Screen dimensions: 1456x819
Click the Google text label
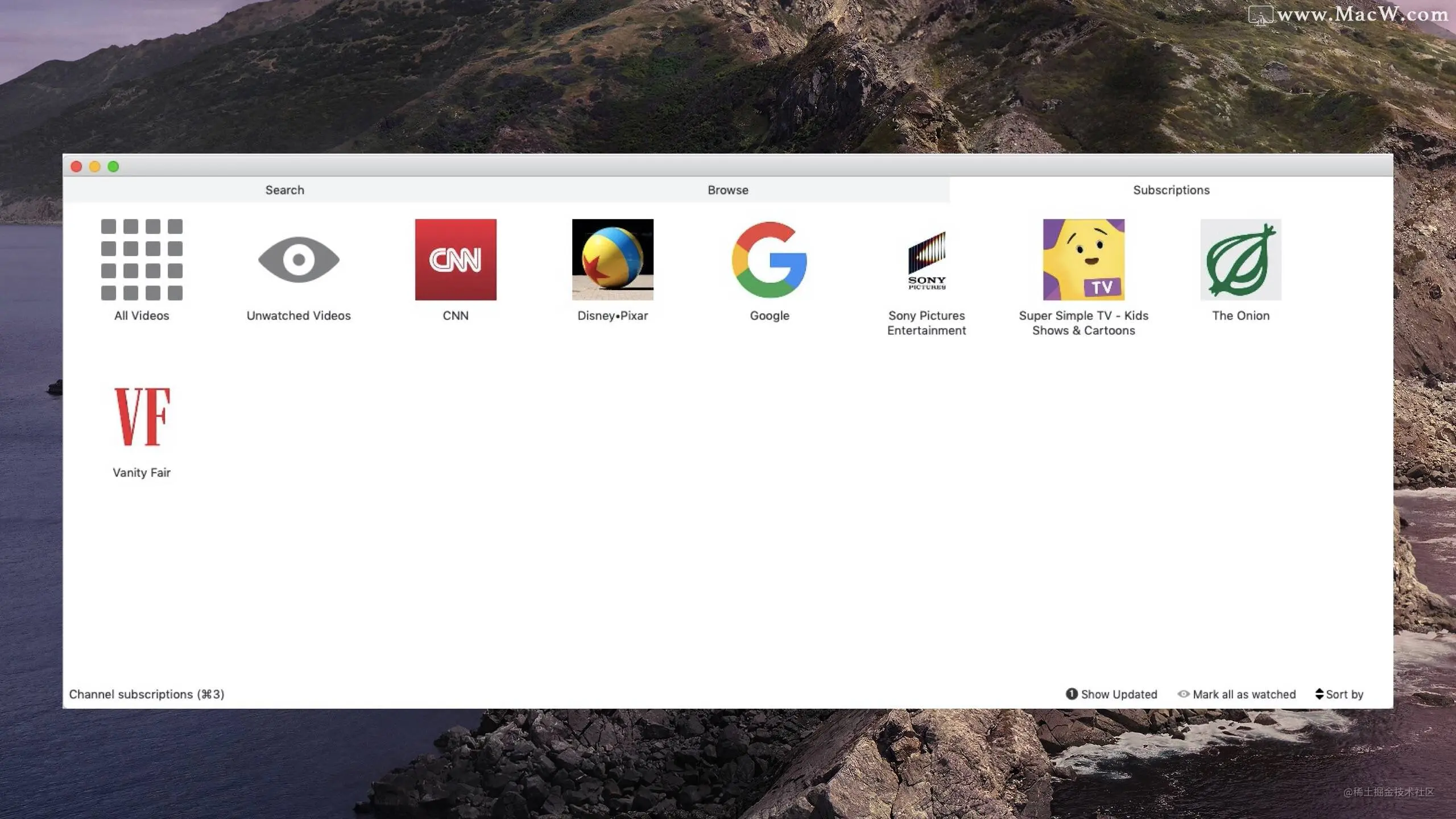click(770, 316)
